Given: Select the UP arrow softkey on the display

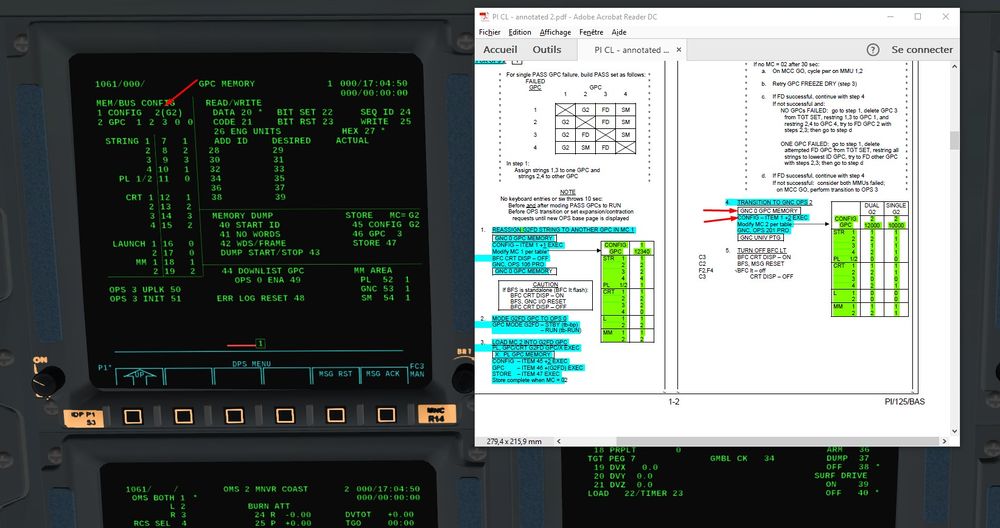Looking at the screenshot, I should 140,376.
